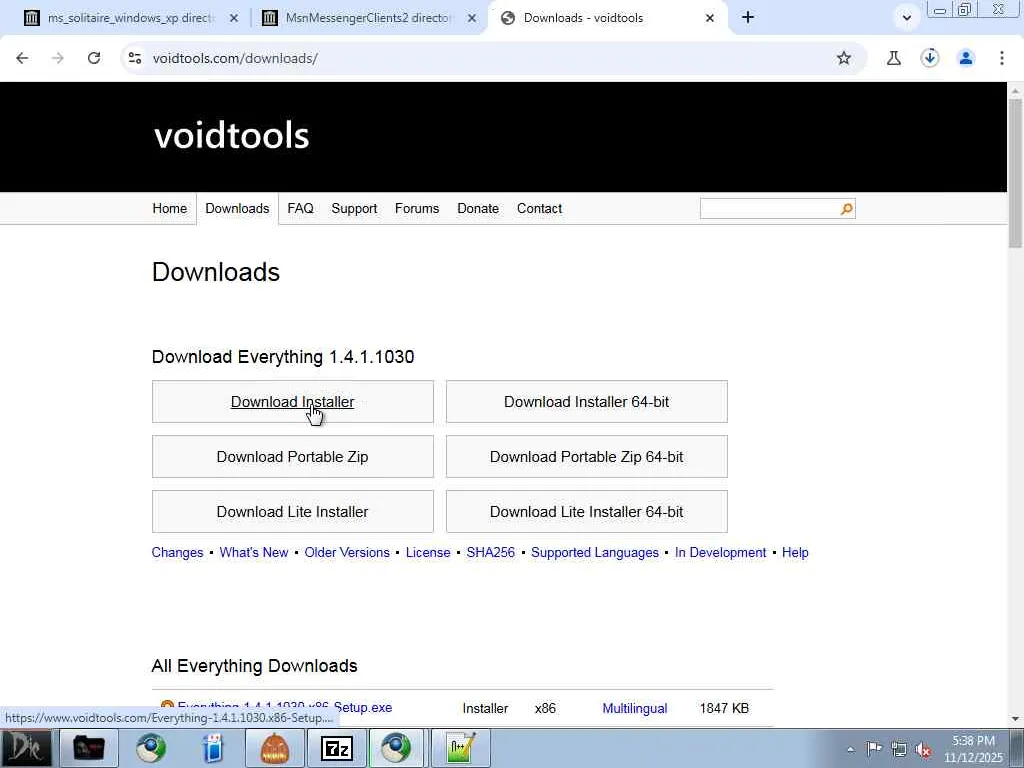The height and width of the screenshot is (768, 1024).
Task: Close the MsnMessengerClients2 tab
Action: (x=472, y=18)
